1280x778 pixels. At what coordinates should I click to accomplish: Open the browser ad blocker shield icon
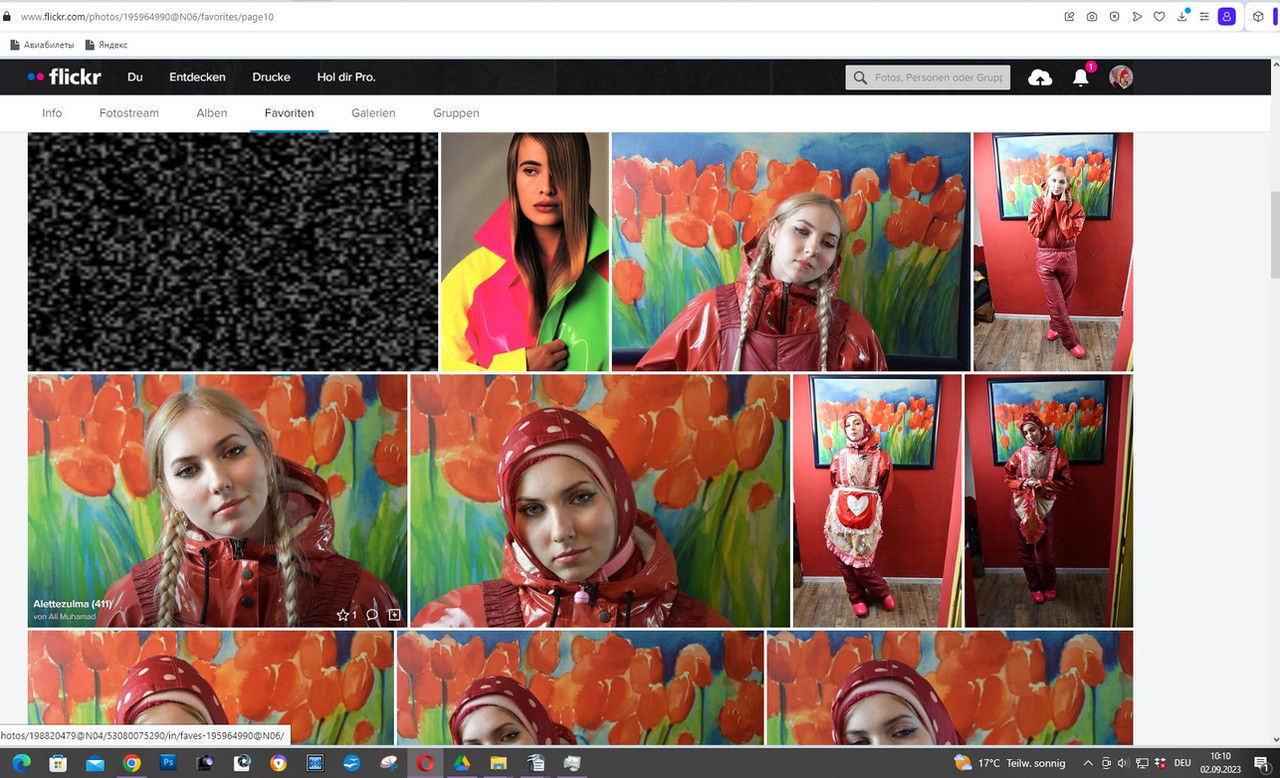(1114, 17)
